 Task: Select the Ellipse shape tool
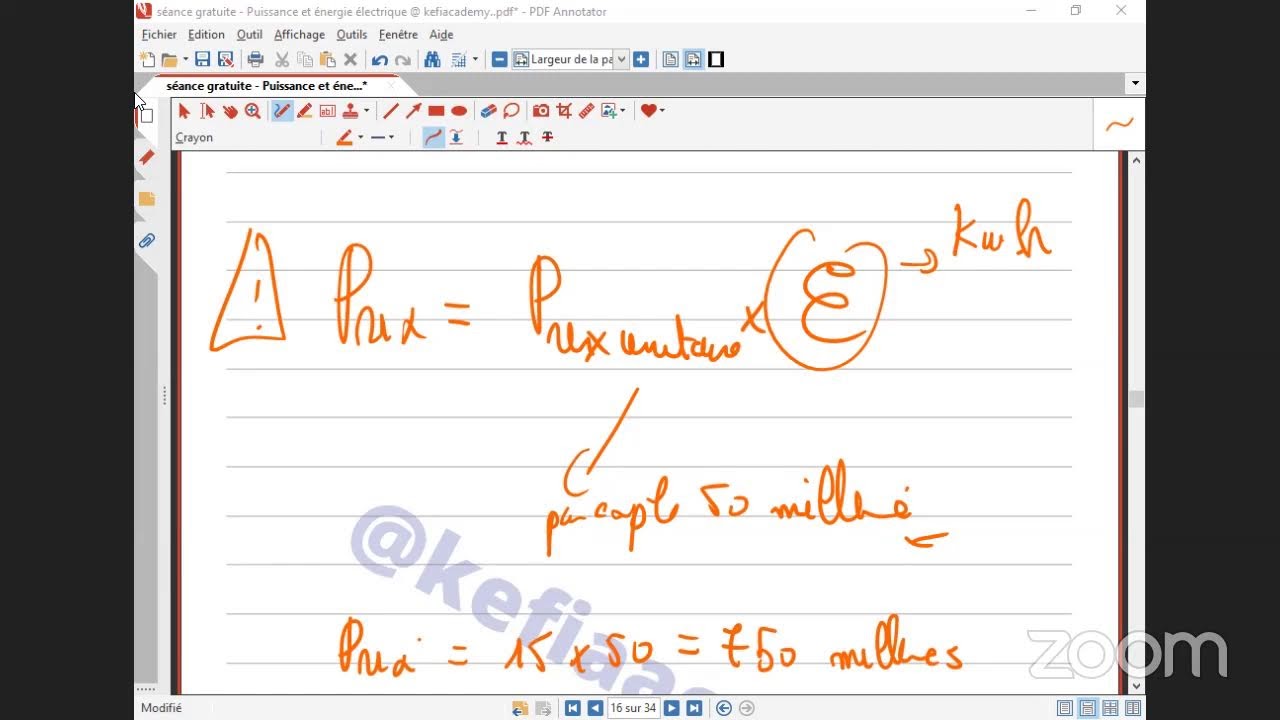[459, 111]
